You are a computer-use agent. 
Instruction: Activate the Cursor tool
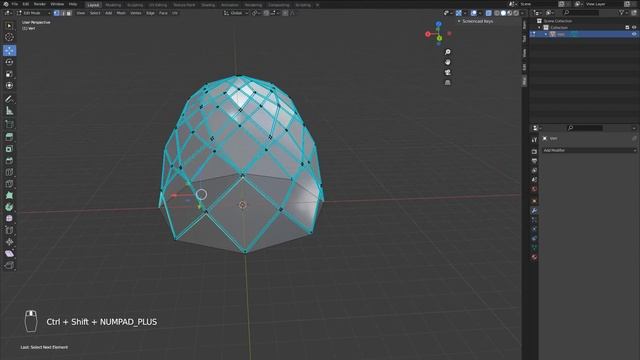click(x=9, y=37)
